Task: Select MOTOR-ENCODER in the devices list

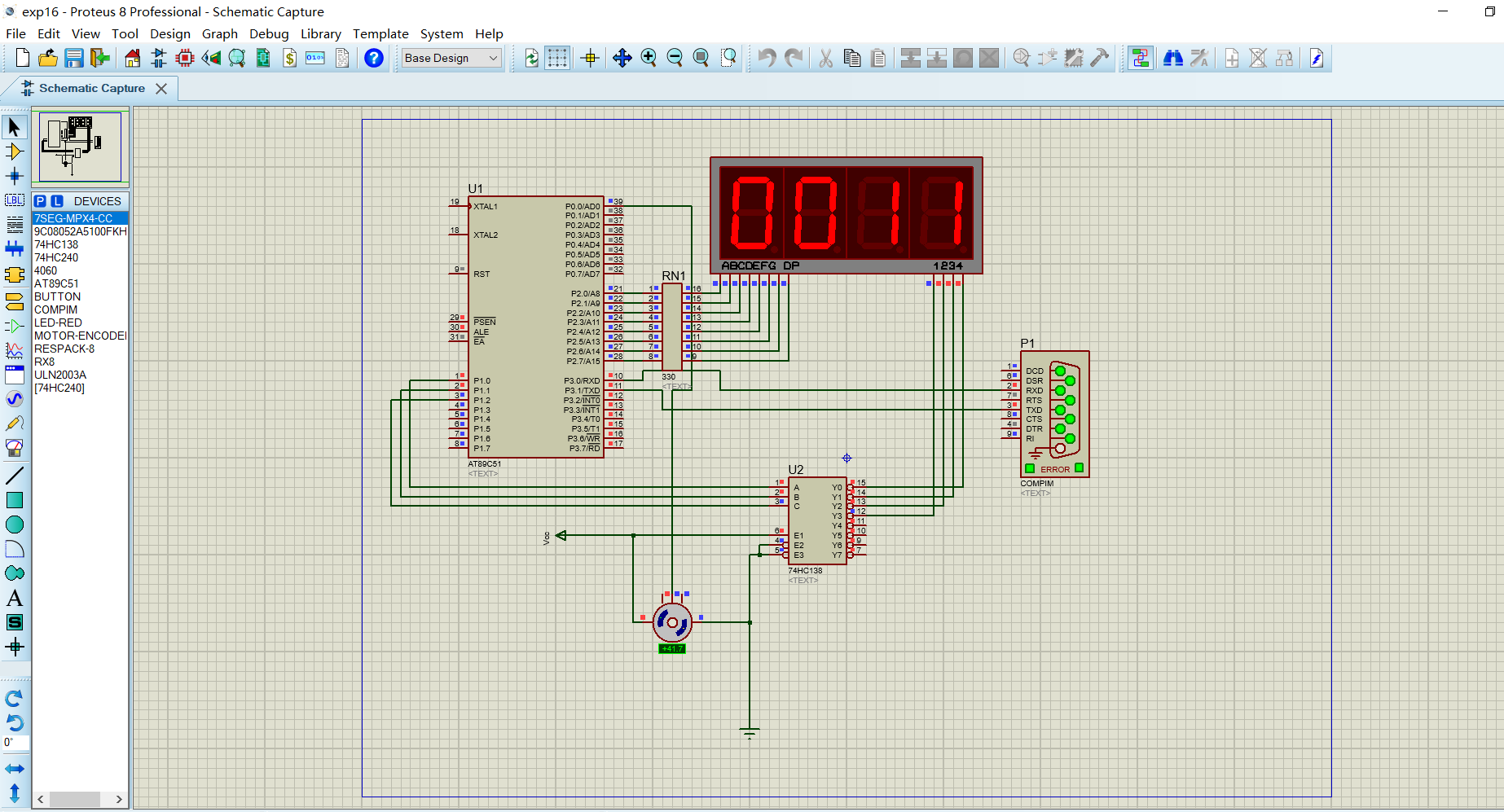Action: click(x=80, y=336)
